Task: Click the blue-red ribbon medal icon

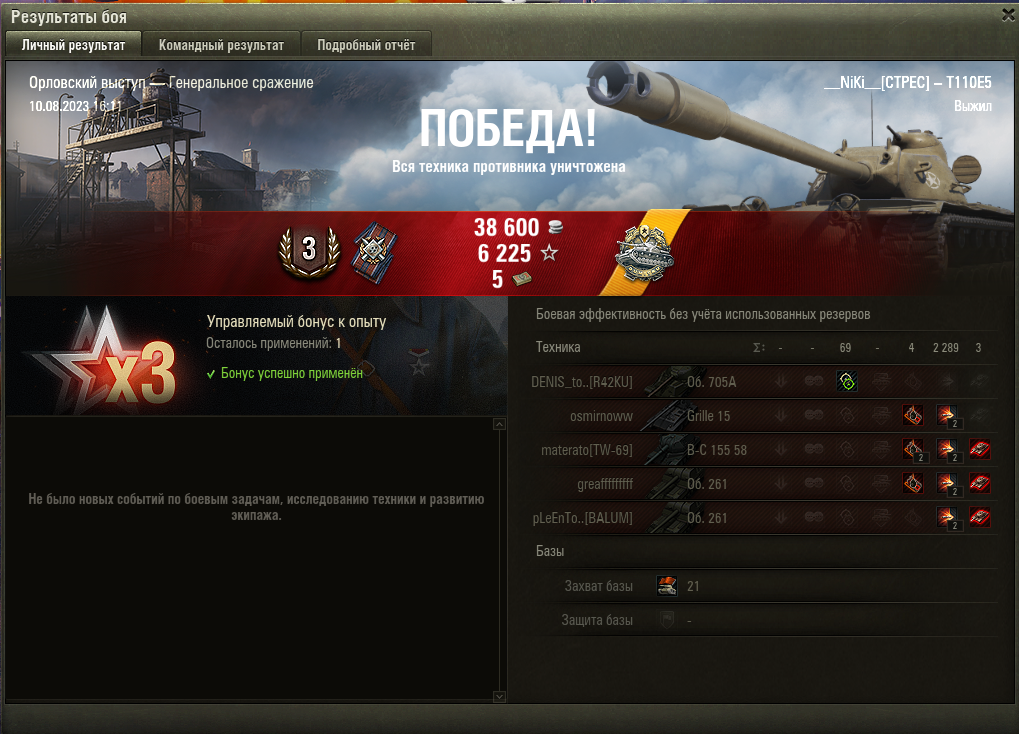Action: coord(374,253)
